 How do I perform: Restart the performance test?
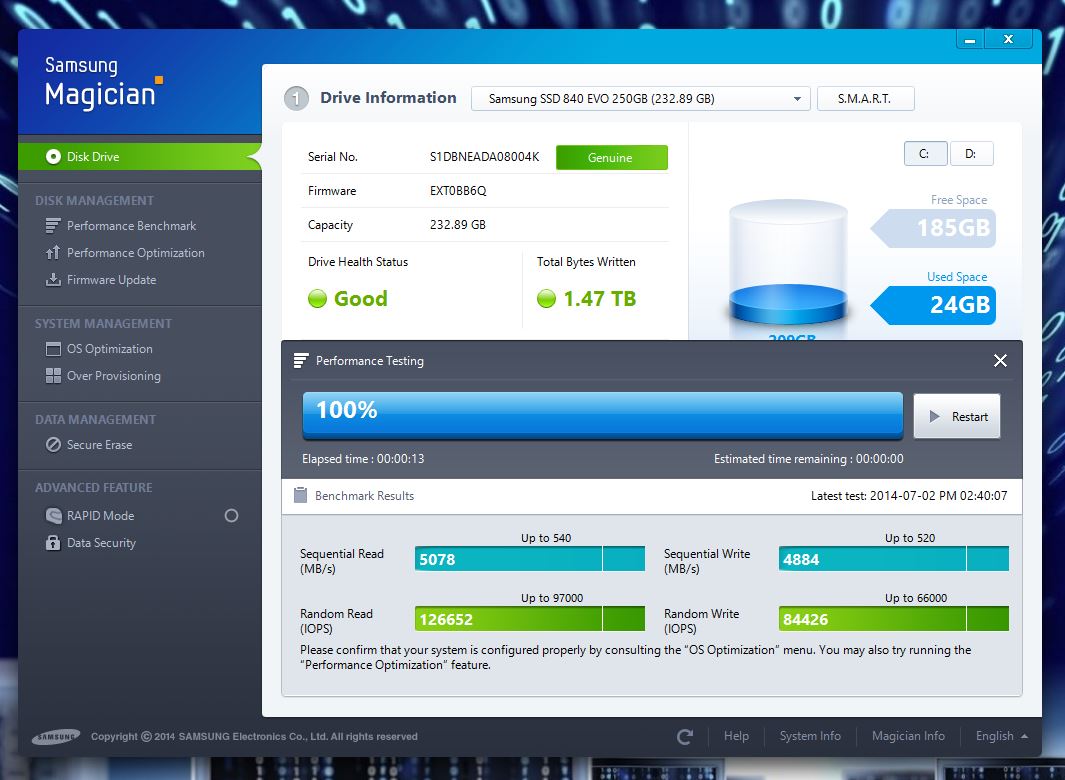tap(956, 416)
